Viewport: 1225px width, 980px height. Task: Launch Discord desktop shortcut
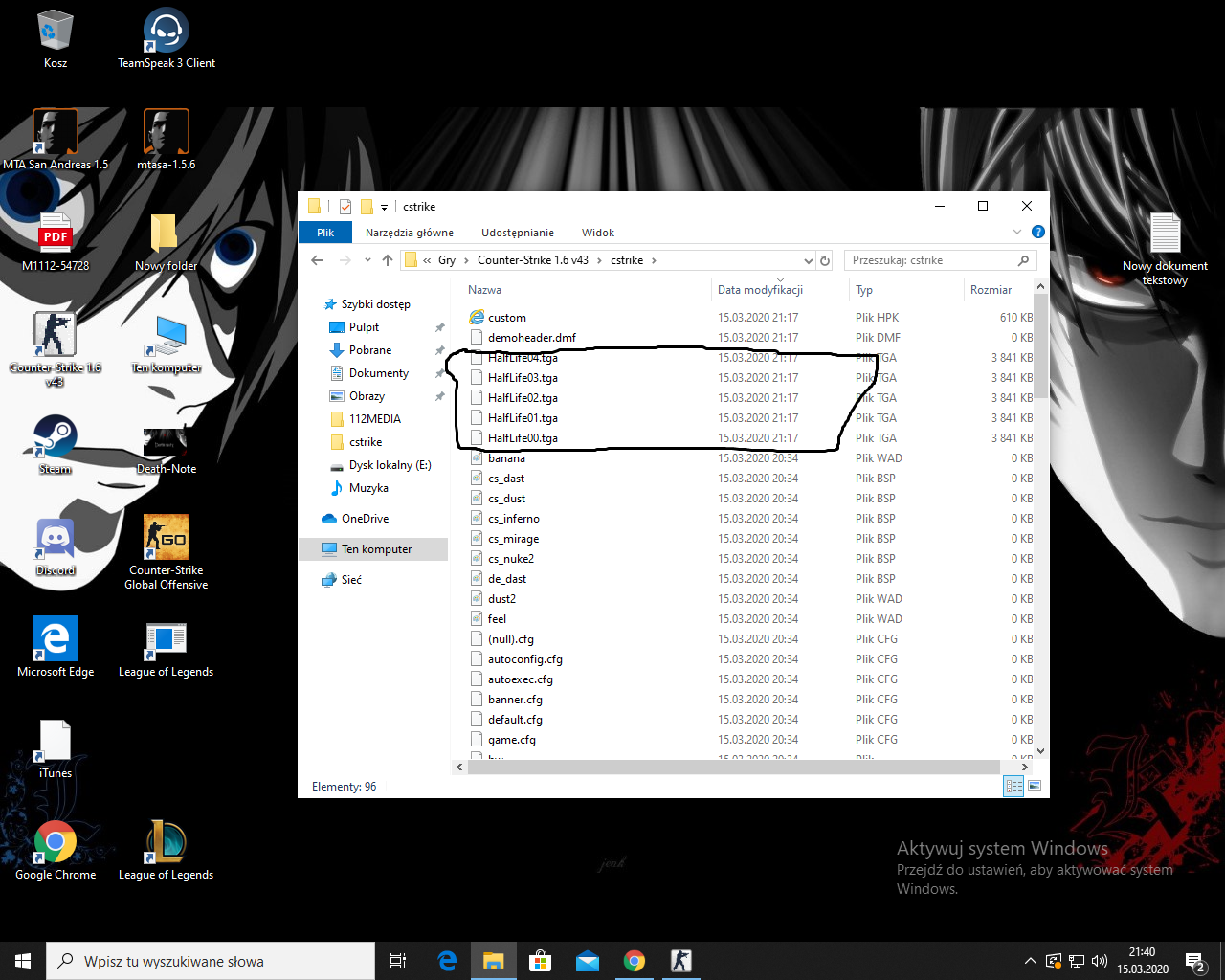56,544
